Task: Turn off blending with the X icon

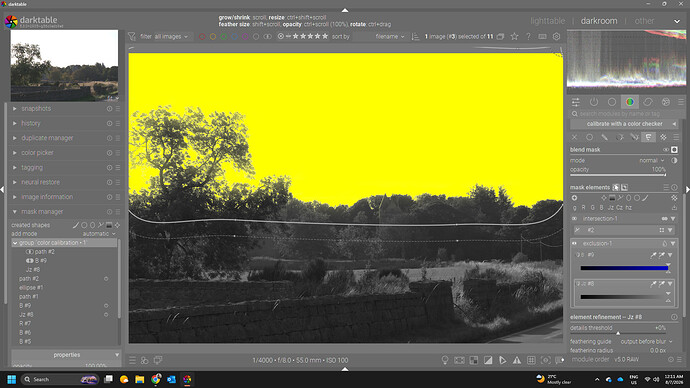Action: (574, 137)
